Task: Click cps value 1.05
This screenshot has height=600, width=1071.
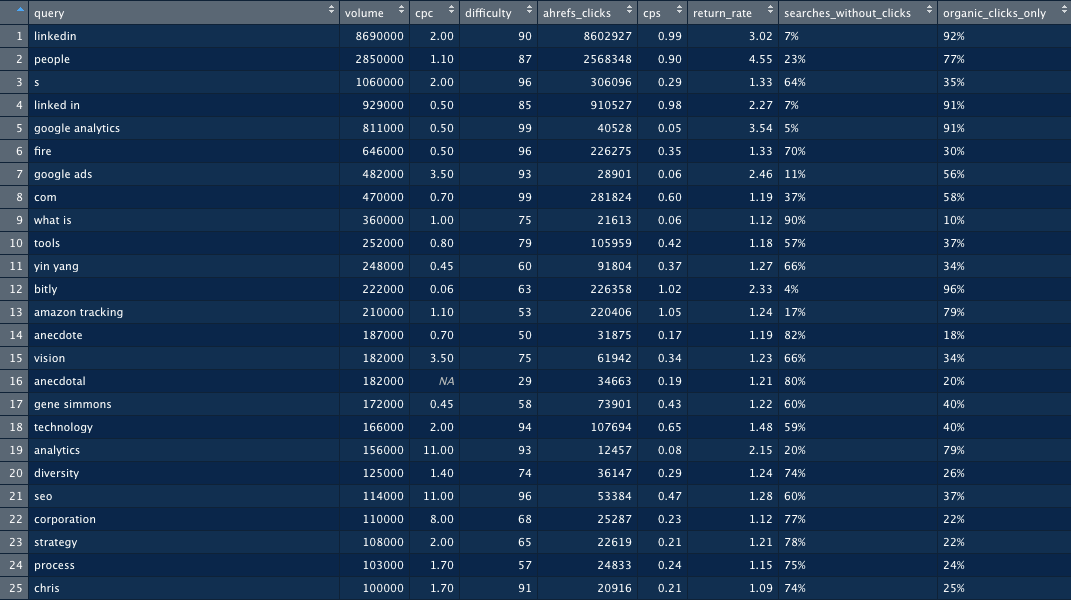Action: point(669,312)
